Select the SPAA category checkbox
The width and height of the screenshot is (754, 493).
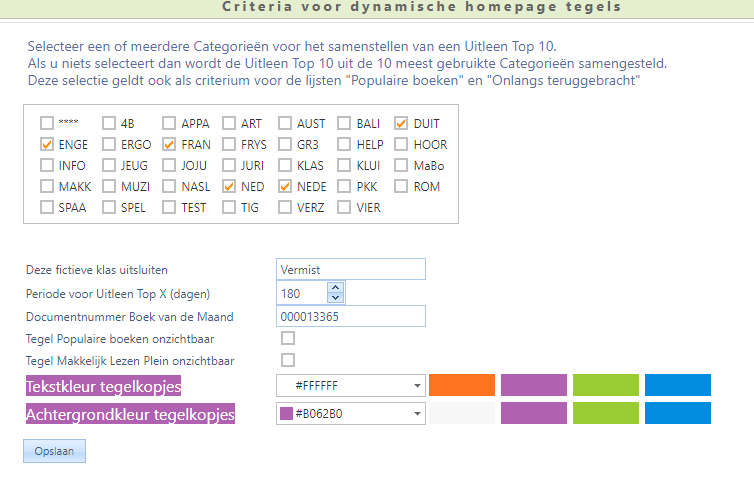pos(47,208)
